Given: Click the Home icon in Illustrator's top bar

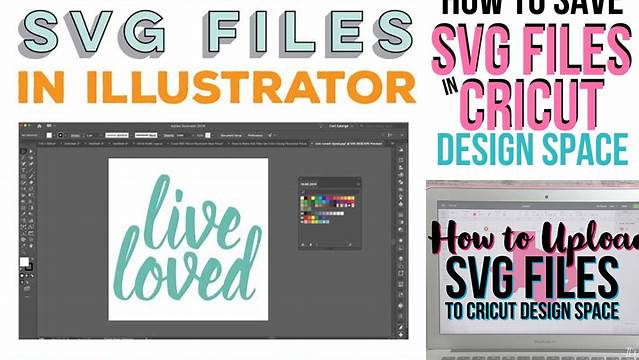Looking at the screenshot, I should [39, 126].
